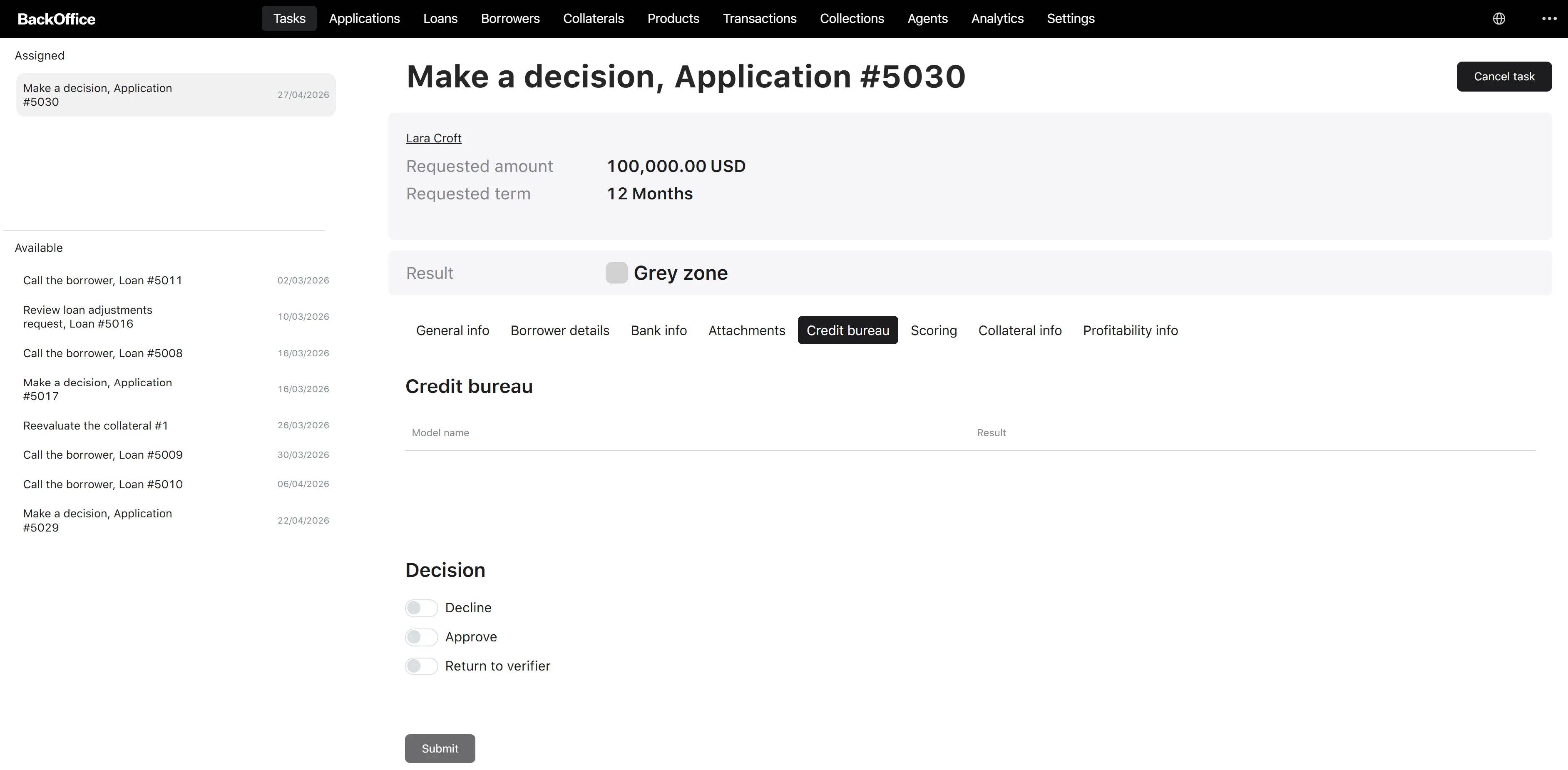This screenshot has height=770, width=1568.
Task: Switch to the Scoring tab
Action: click(934, 330)
